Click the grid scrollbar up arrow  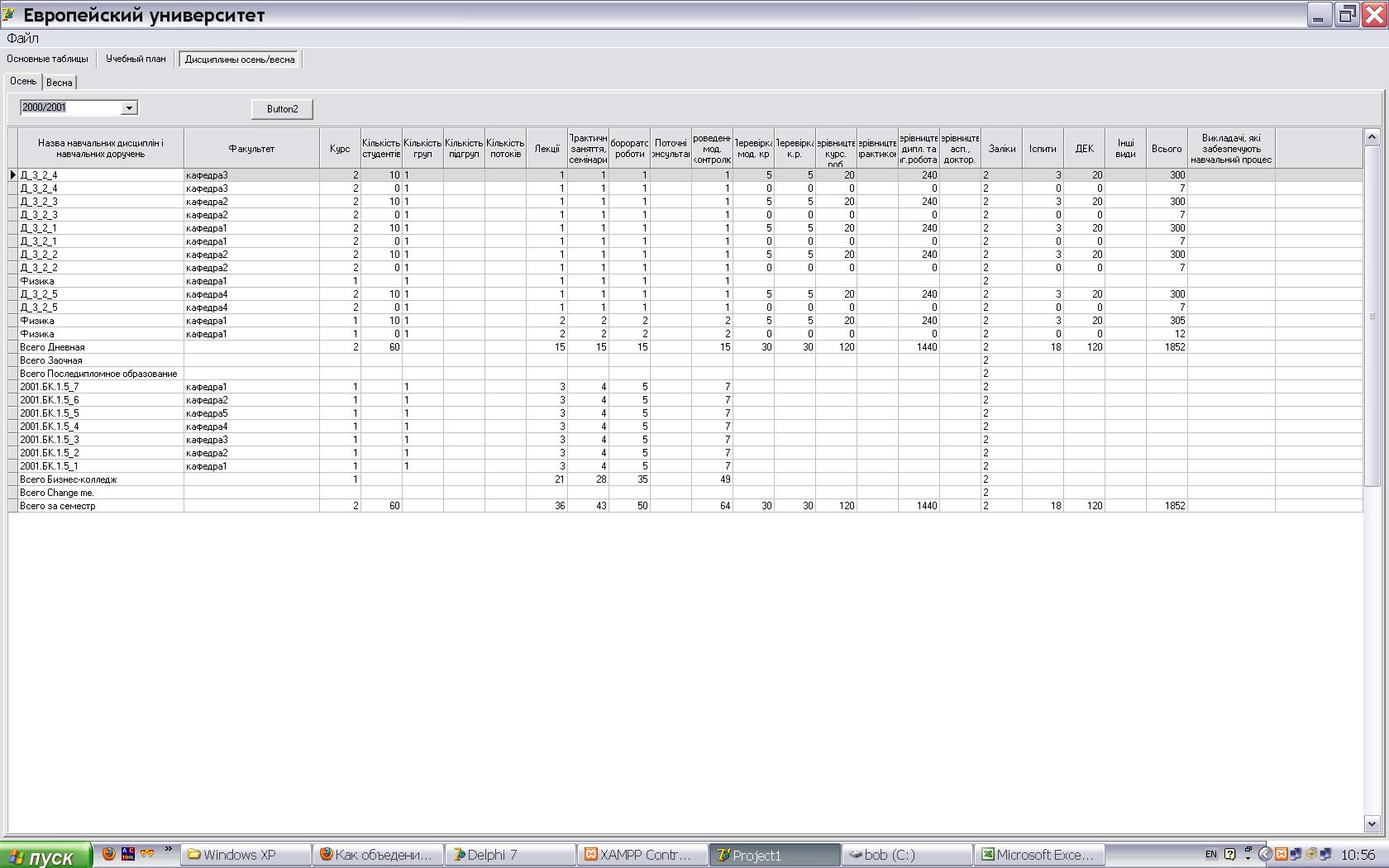1372,136
